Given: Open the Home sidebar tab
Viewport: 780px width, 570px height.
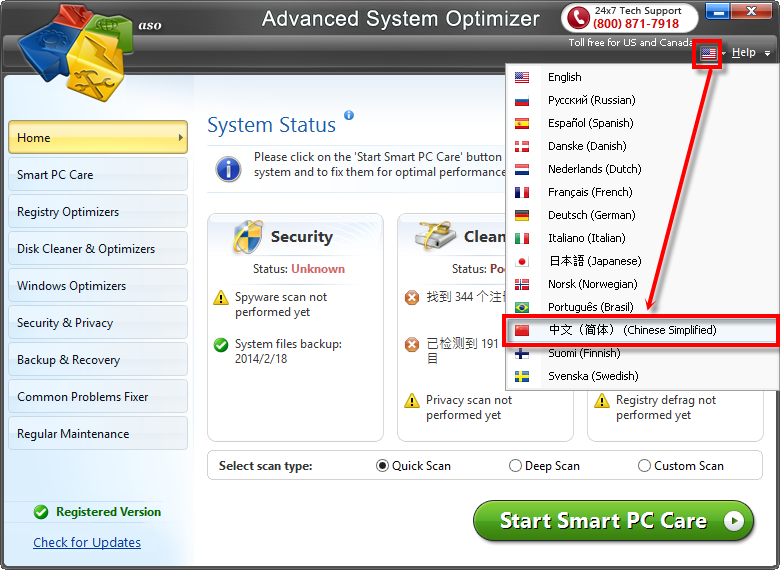Looking at the screenshot, I should pos(98,137).
